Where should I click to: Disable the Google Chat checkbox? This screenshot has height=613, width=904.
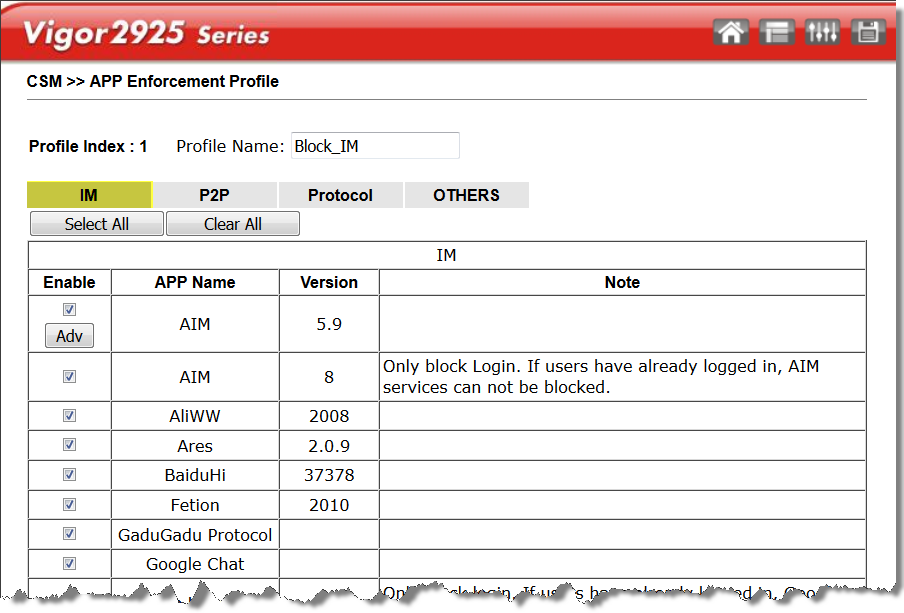[69, 563]
